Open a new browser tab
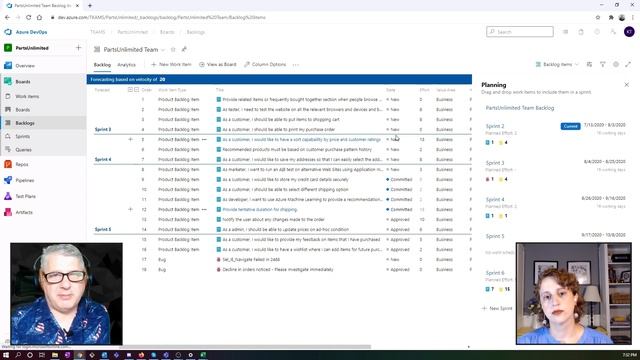Viewport: 640px width, 360px height. point(90,6)
